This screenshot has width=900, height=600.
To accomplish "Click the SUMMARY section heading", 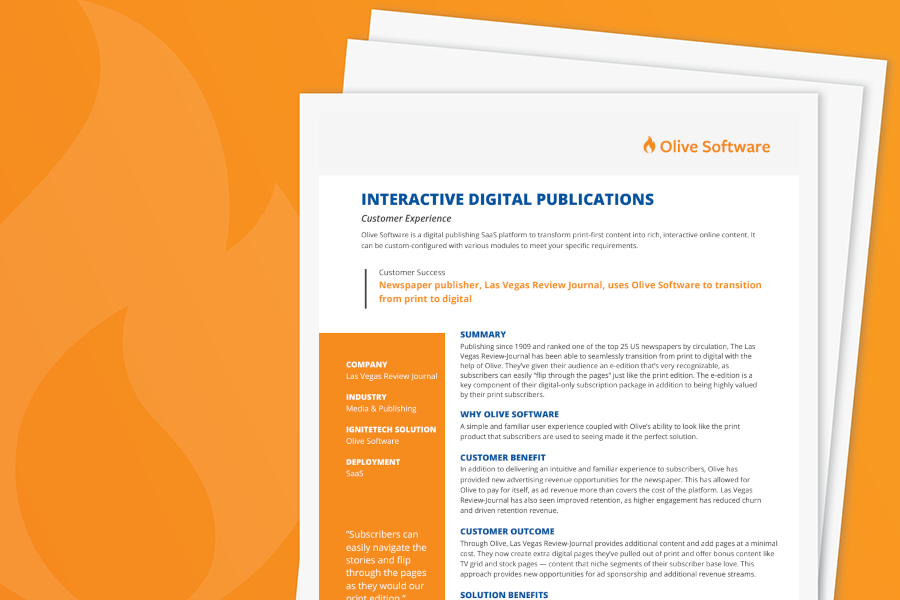I will [x=483, y=334].
